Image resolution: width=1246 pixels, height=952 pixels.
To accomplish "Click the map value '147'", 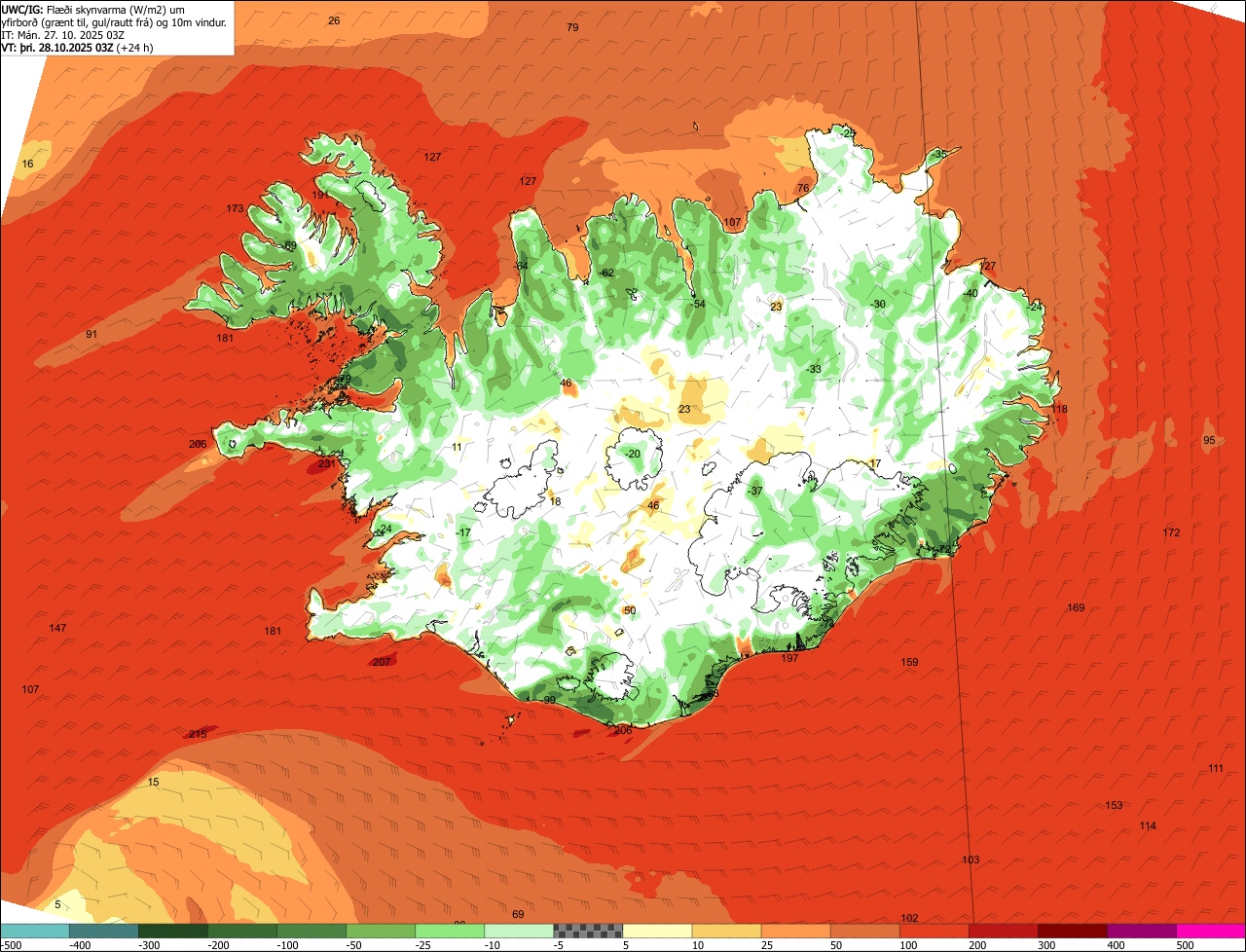I will tap(57, 628).
